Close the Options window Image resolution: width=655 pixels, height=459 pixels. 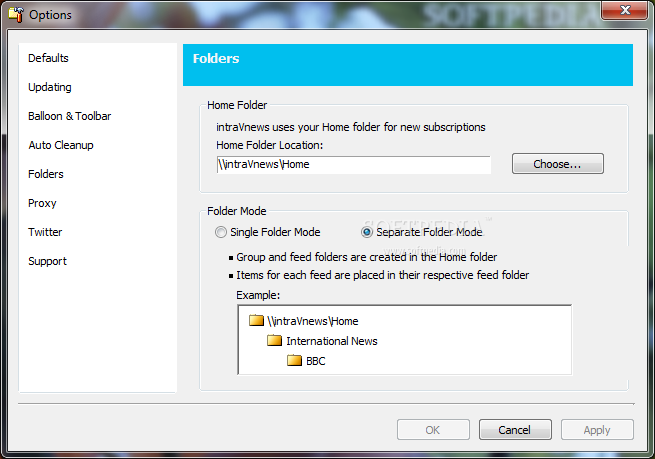click(x=625, y=10)
